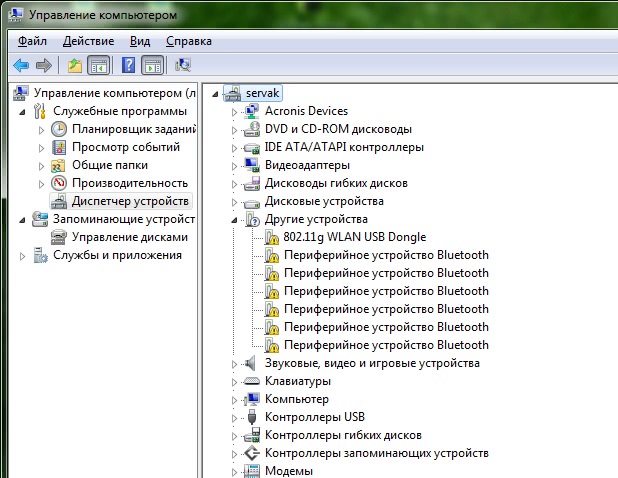The width and height of the screenshot is (618, 478).
Task: Expand Звуковые, видео и игровые устройства
Action: coord(234,364)
